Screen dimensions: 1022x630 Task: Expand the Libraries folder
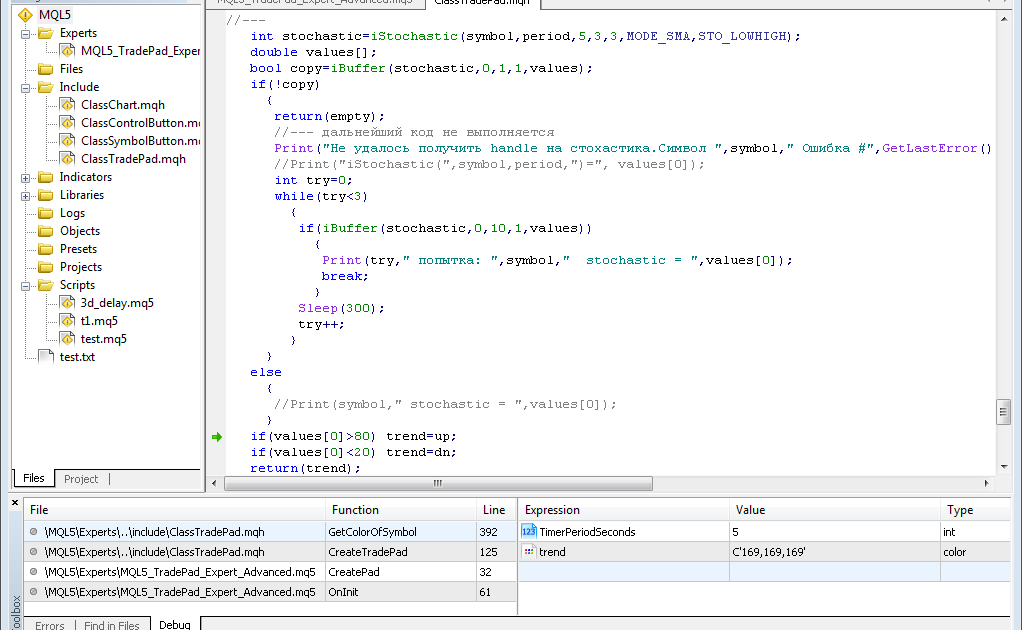tap(25, 195)
